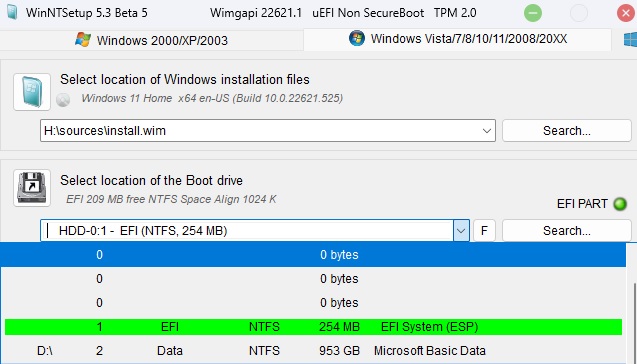Click the blue Windows logo tab at far right

coord(630,39)
